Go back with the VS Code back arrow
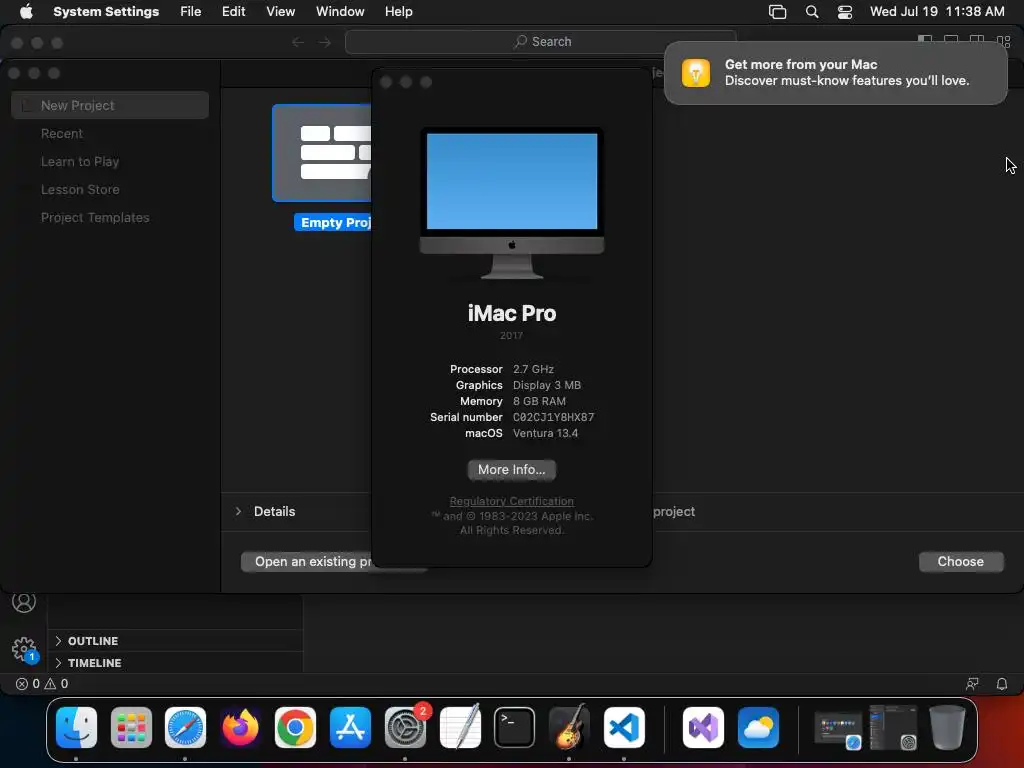1024x768 pixels. coord(298,42)
